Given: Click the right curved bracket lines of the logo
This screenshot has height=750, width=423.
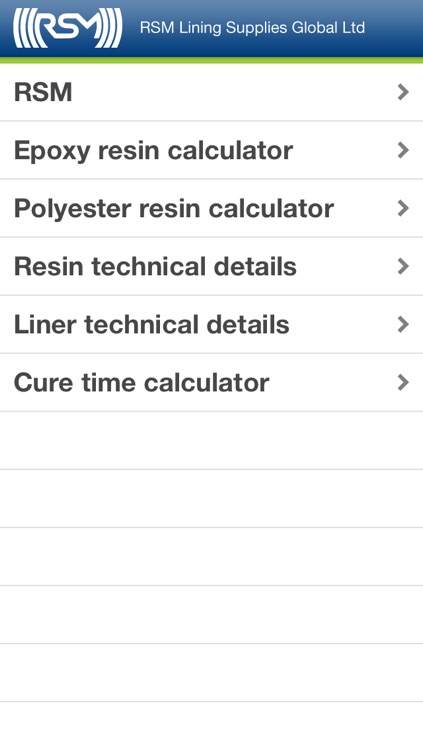Looking at the screenshot, I should pos(112,28).
